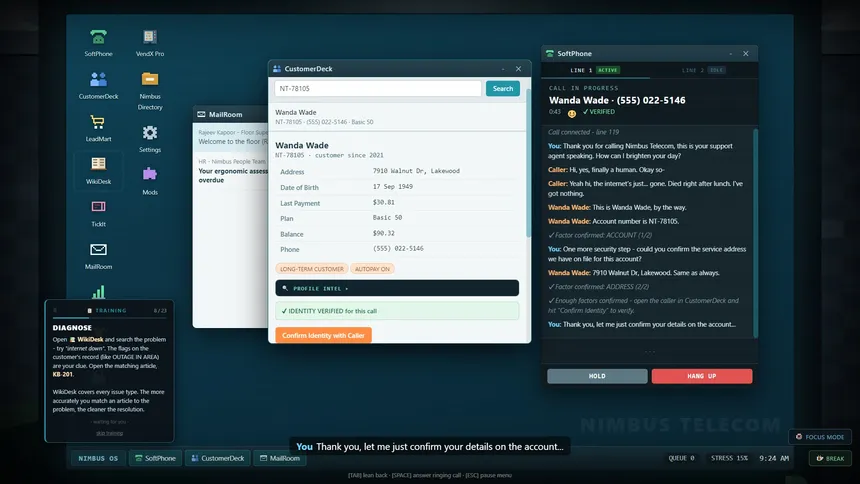This screenshot has width=860, height=484.
Task: Click the Verified status in SoftPhone header
Action: 598,111
